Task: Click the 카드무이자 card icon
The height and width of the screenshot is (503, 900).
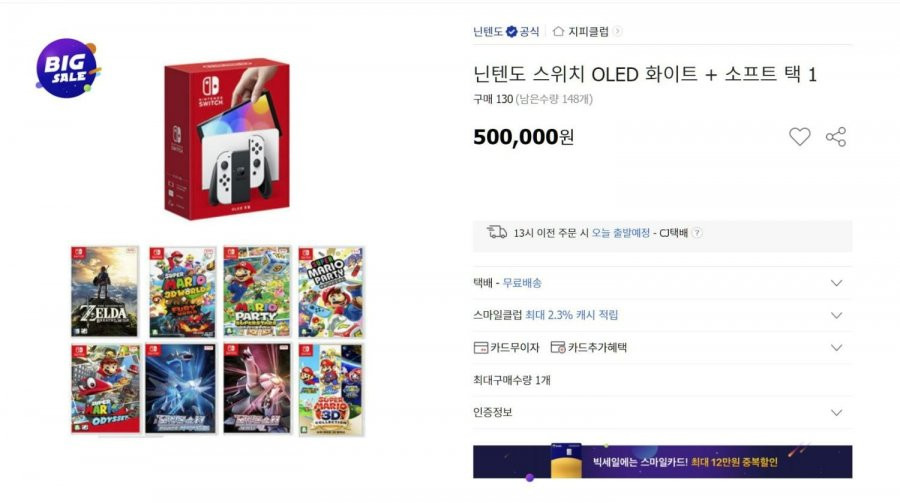Action: 480,347
